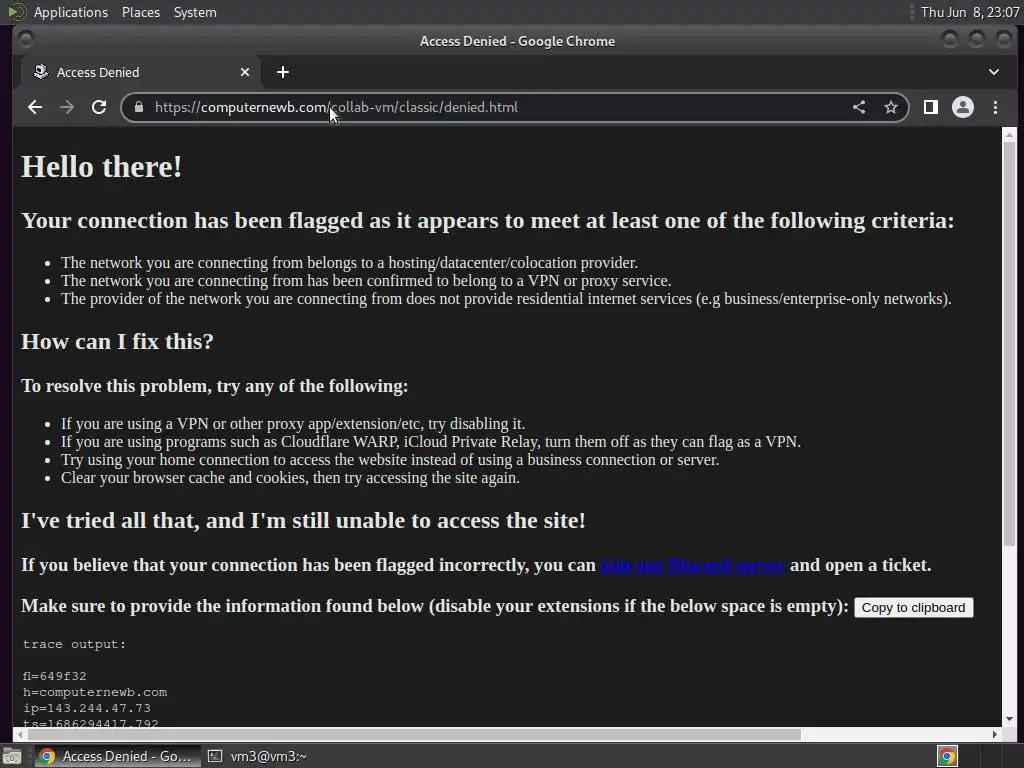Click the forward navigation arrow
This screenshot has width=1024, height=768.
click(67, 107)
